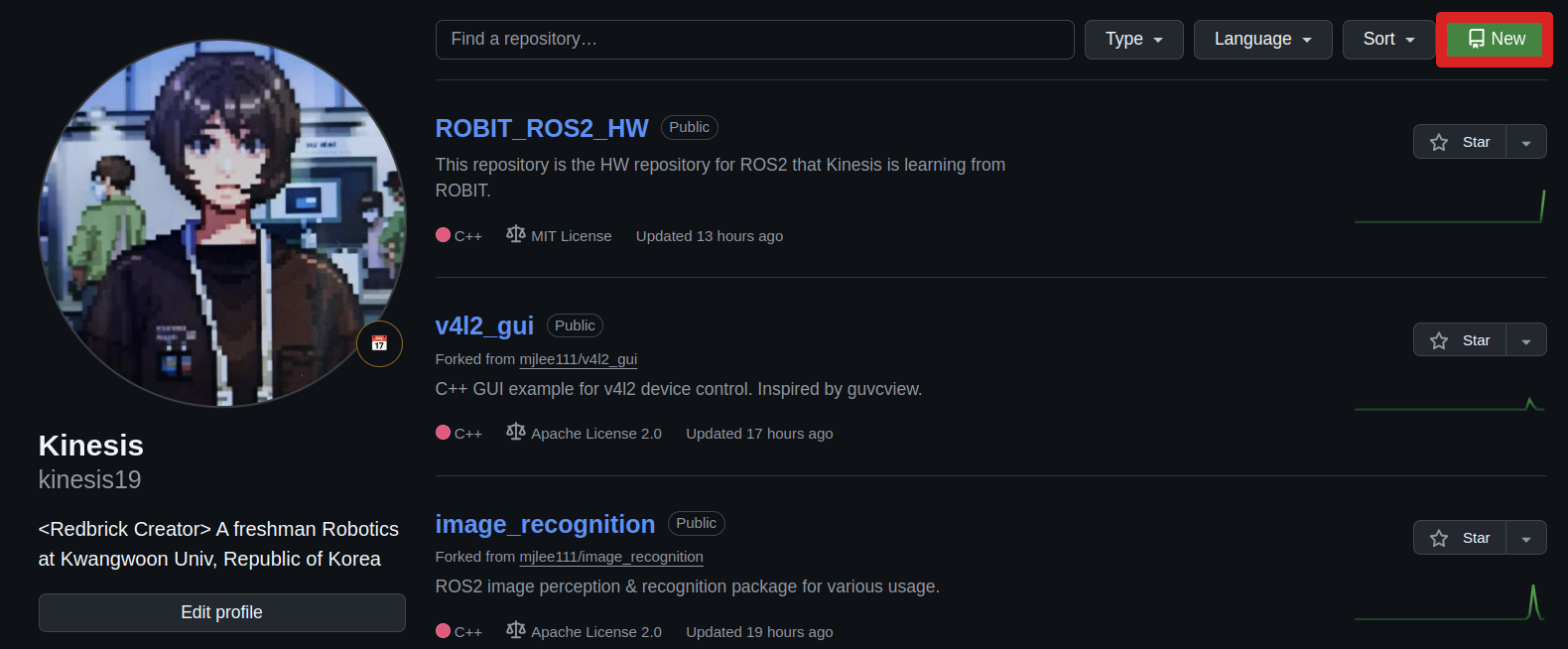Click the repo icon in New button

point(1477,39)
